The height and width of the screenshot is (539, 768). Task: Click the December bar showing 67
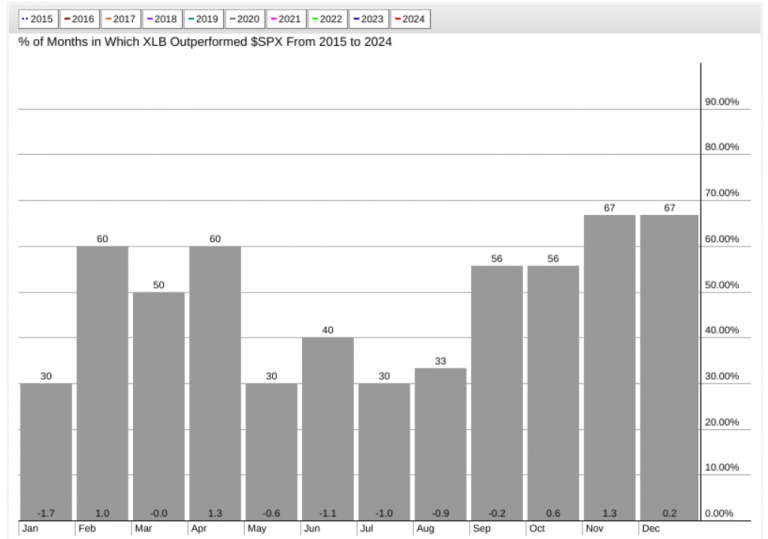pyautogui.click(x=669, y=368)
